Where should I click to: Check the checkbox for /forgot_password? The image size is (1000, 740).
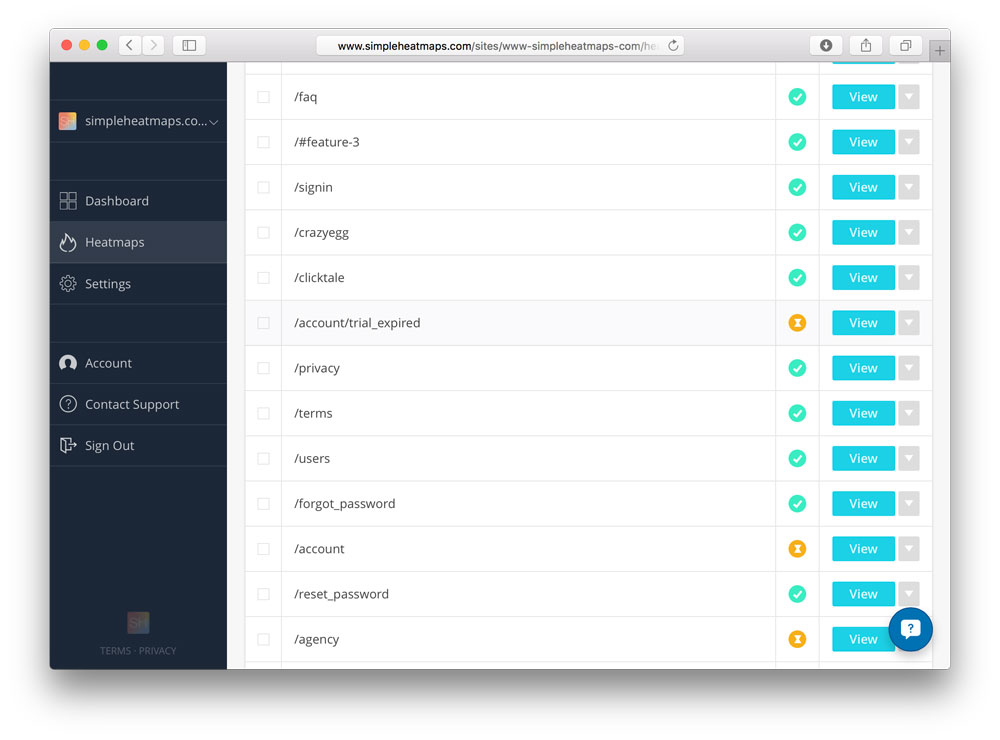tap(263, 504)
